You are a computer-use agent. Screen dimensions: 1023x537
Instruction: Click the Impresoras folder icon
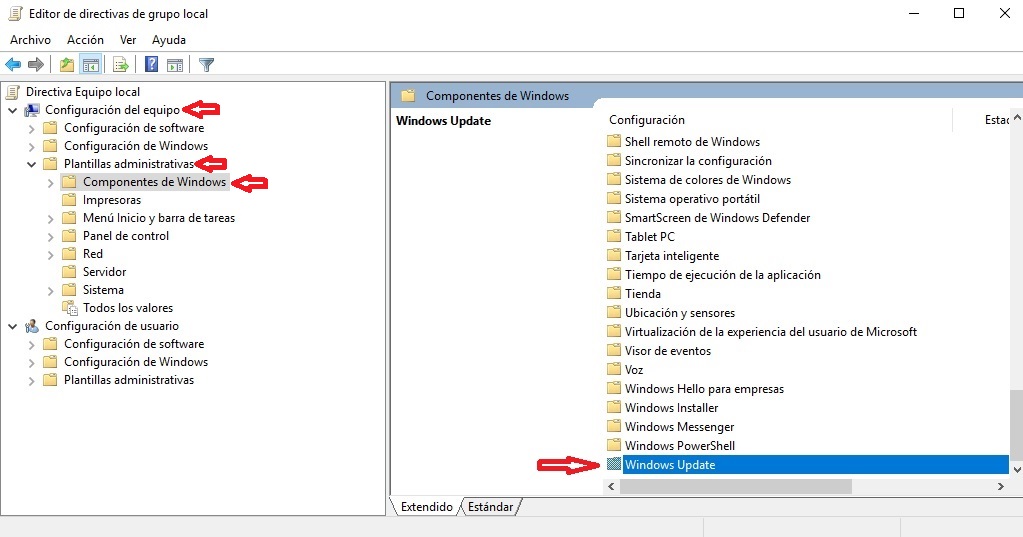pos(69,200)
